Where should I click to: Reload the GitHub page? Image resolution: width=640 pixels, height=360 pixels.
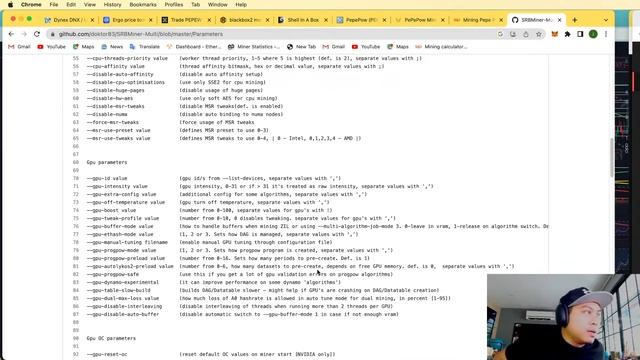click(x=37, y=34)
